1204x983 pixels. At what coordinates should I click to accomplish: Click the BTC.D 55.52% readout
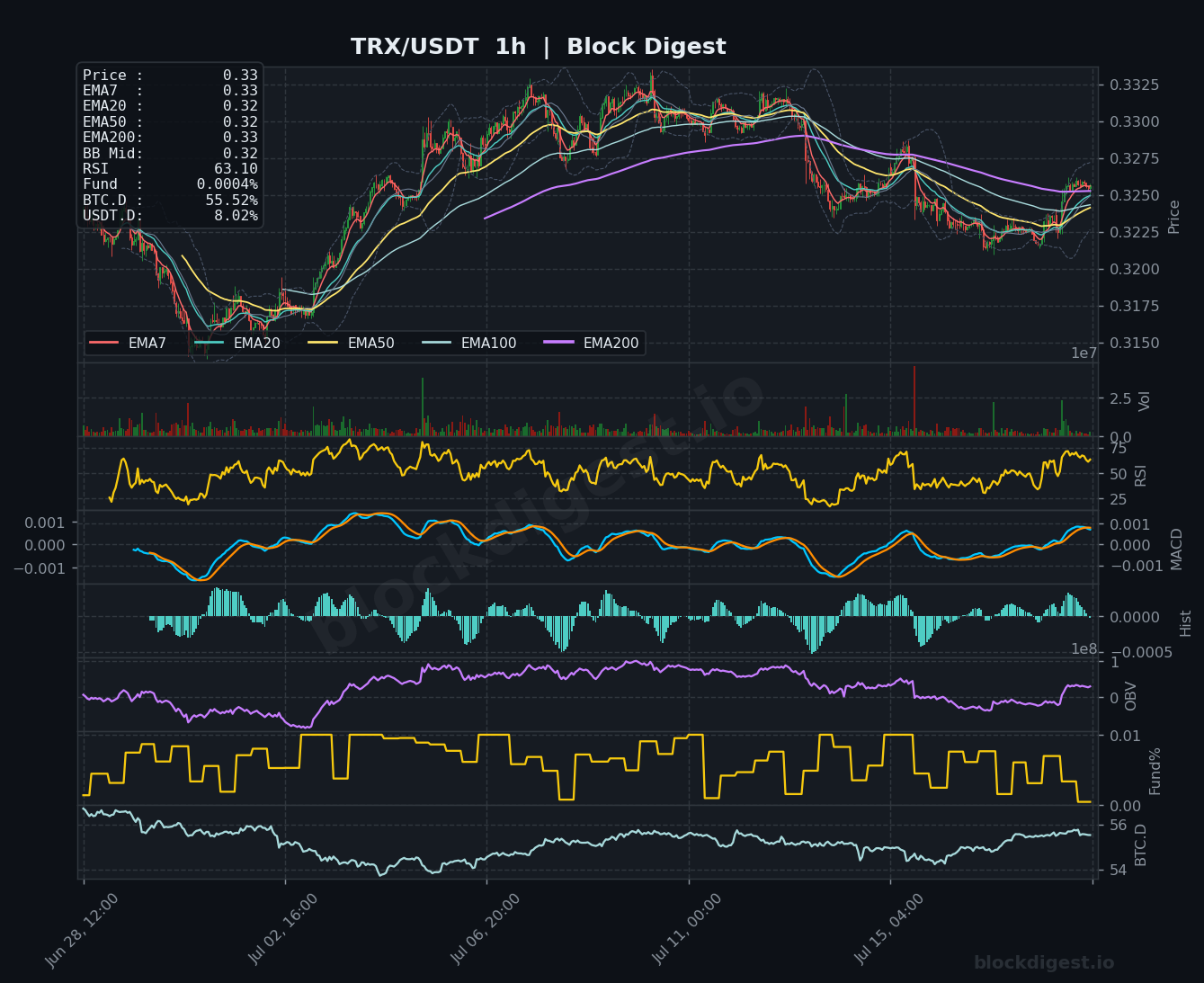[170, 200]
